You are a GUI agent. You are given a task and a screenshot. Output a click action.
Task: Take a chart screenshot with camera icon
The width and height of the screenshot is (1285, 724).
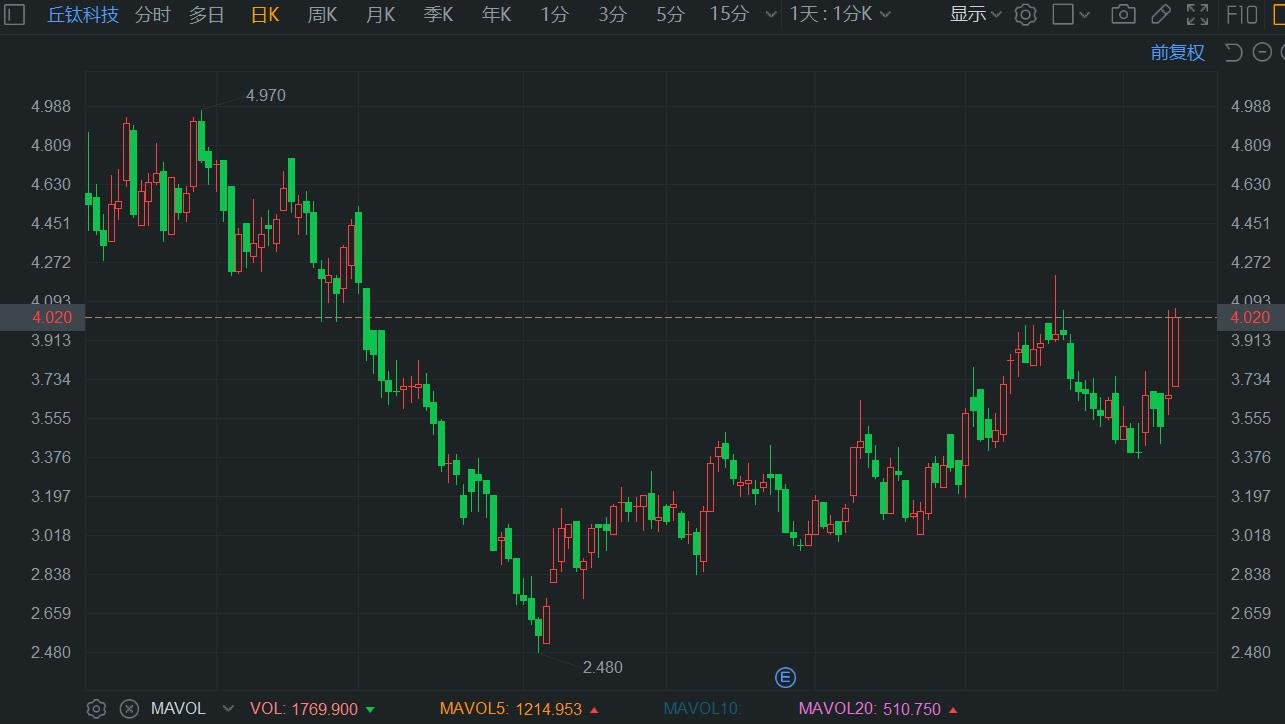(1123, 14)
